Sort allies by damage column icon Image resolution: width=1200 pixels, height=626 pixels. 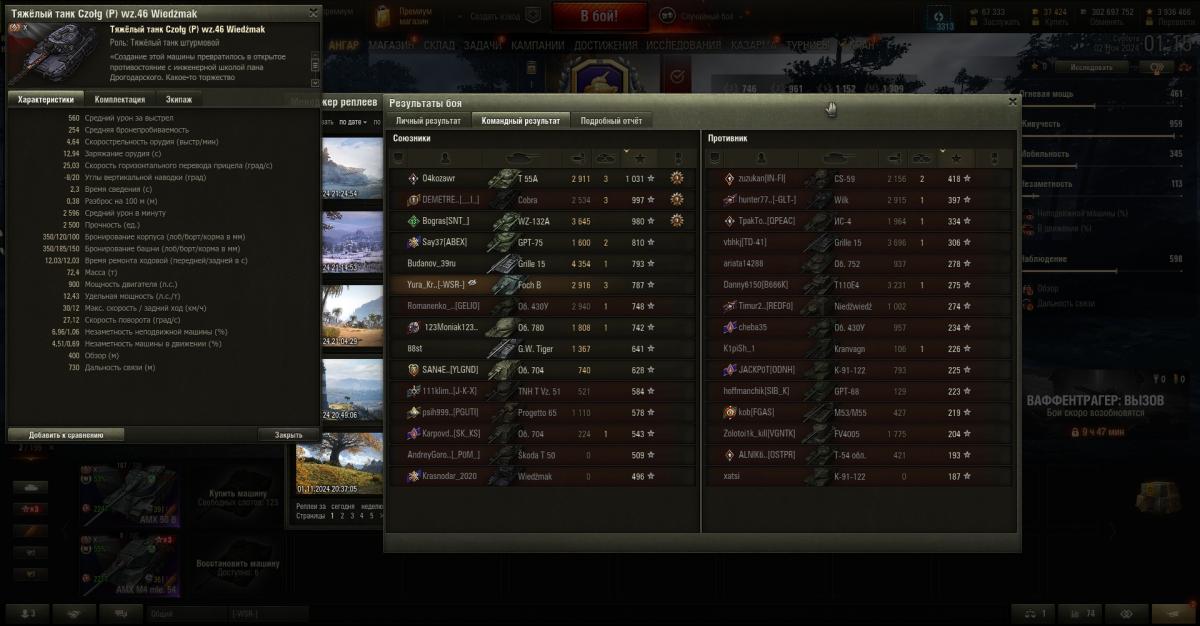point(577,158)
